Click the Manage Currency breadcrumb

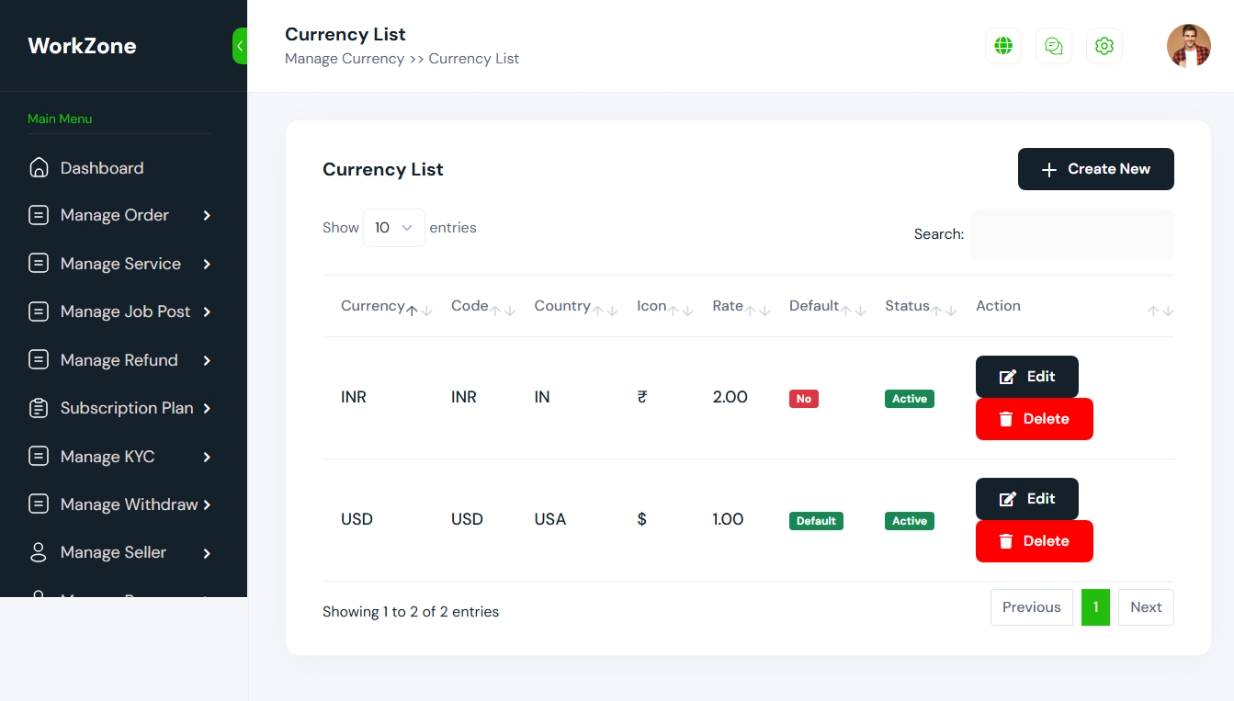345,59
